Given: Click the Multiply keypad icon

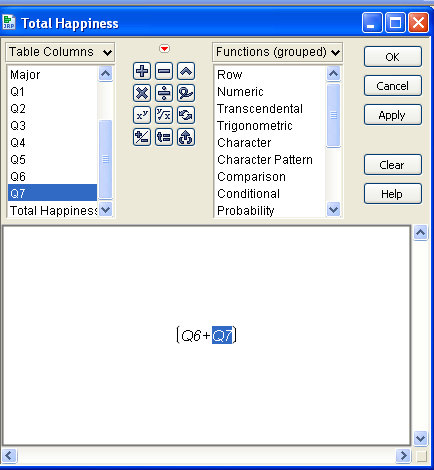Looking at the screenshot, I should click(x=142, y=93).
